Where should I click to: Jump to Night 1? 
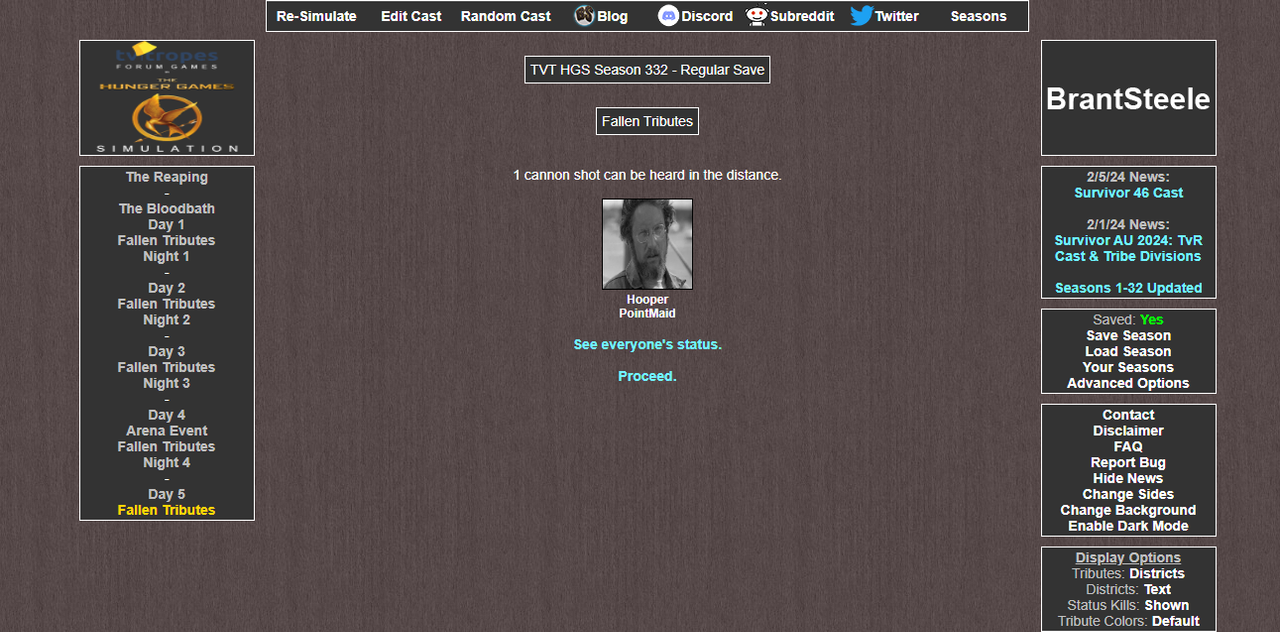tap(166, 256)
